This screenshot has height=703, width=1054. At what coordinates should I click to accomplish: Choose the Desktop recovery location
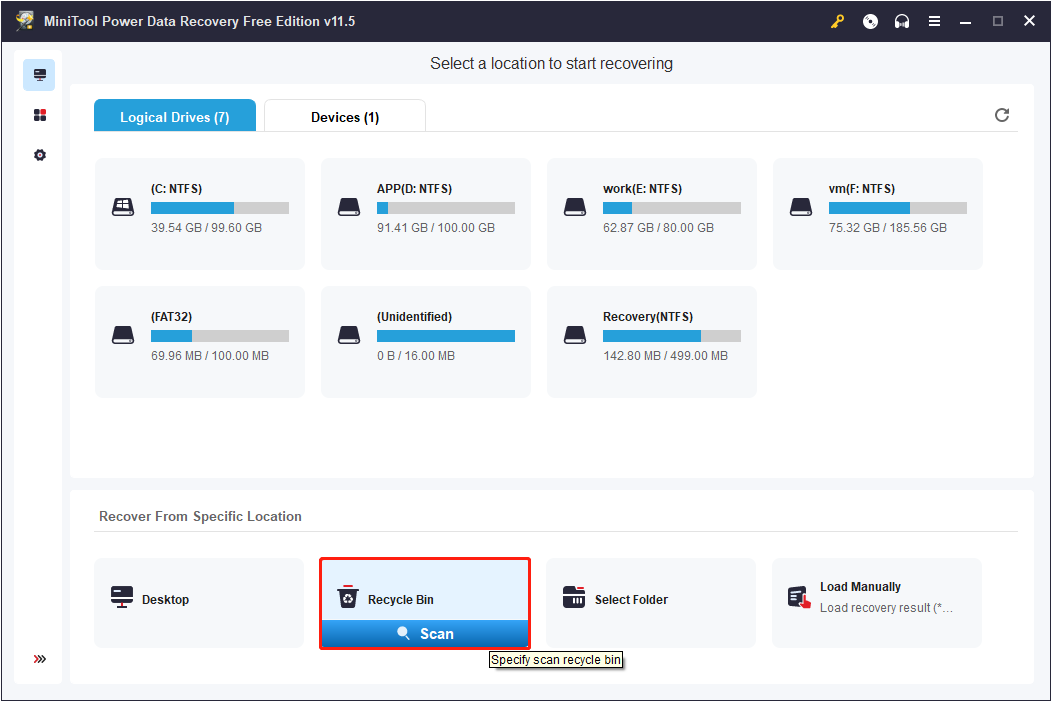click(199, 603)
